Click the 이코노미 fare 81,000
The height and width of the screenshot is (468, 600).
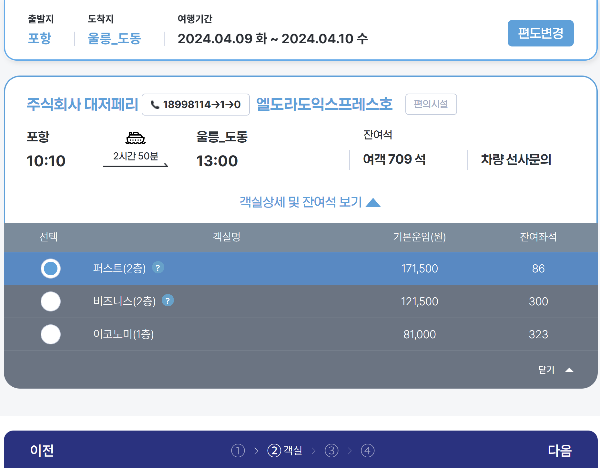419,334
